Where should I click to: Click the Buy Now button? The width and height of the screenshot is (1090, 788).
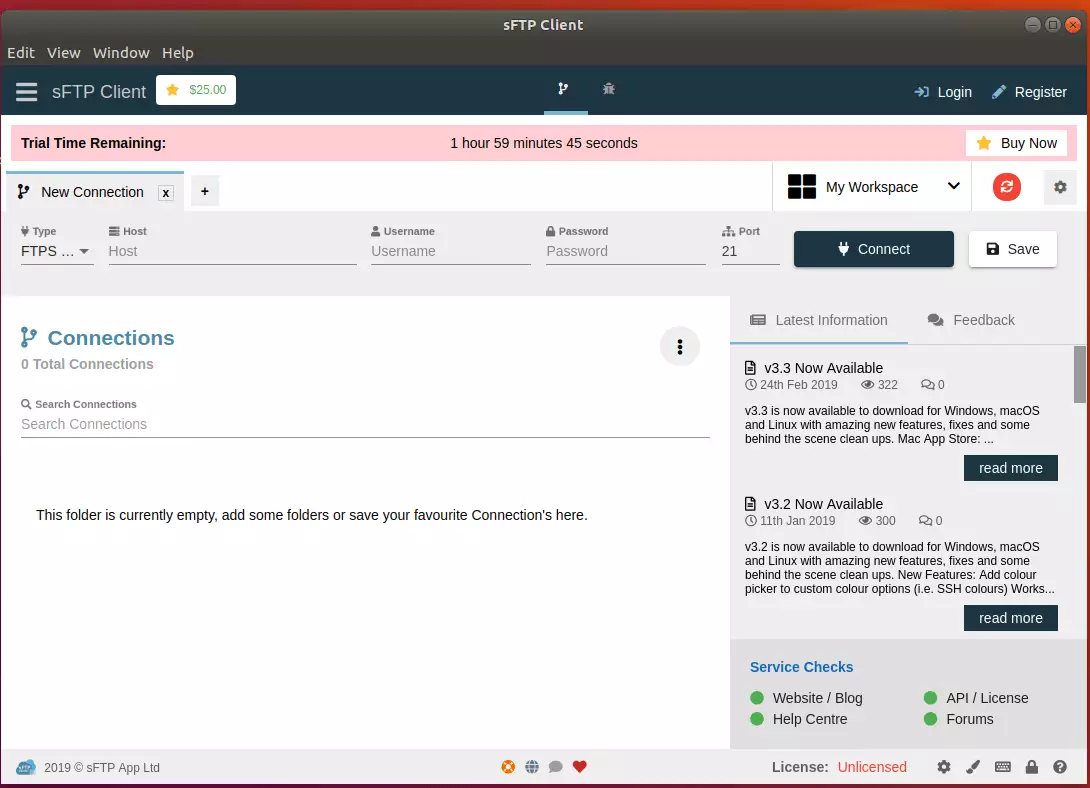1016,143
